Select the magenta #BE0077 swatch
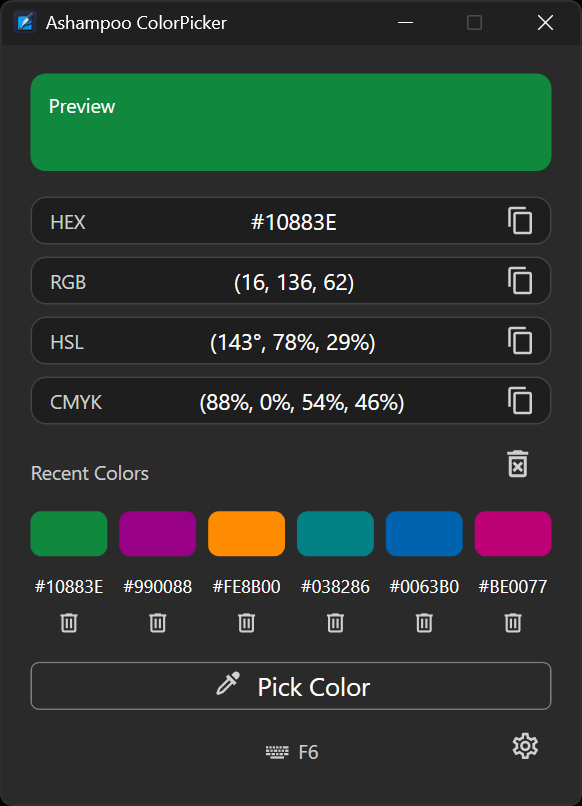The height and width of the screenshot is (806, 582). tap(513, 534)
